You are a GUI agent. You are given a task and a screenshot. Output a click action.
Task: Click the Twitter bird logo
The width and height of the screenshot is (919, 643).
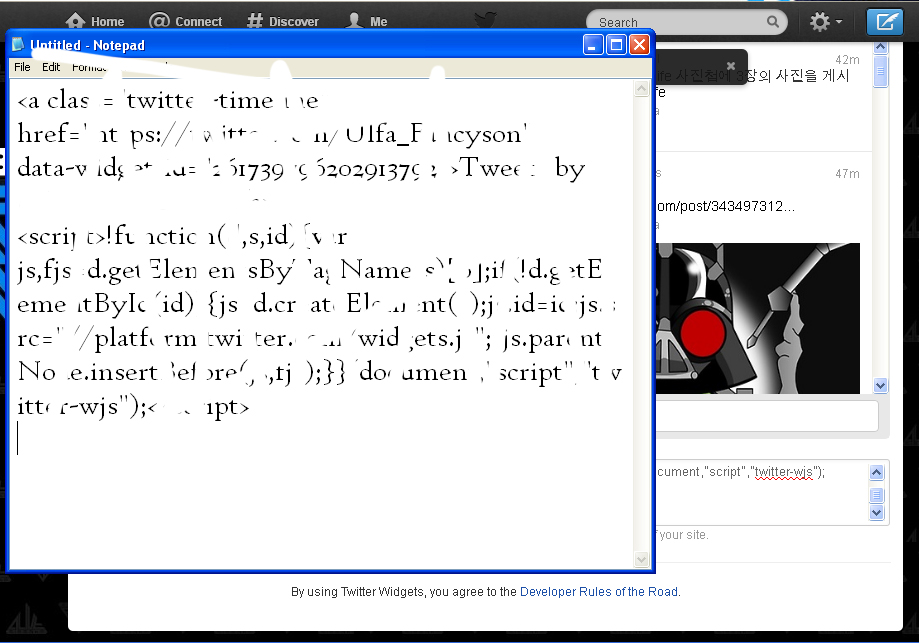click(485, 20)
